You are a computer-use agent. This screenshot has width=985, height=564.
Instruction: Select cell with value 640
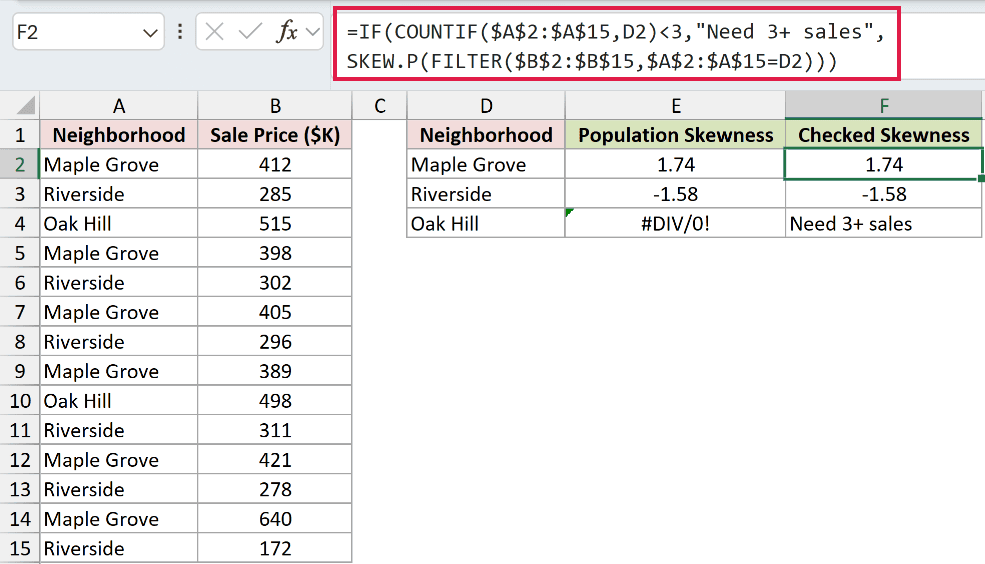click(x=275, y=519)
